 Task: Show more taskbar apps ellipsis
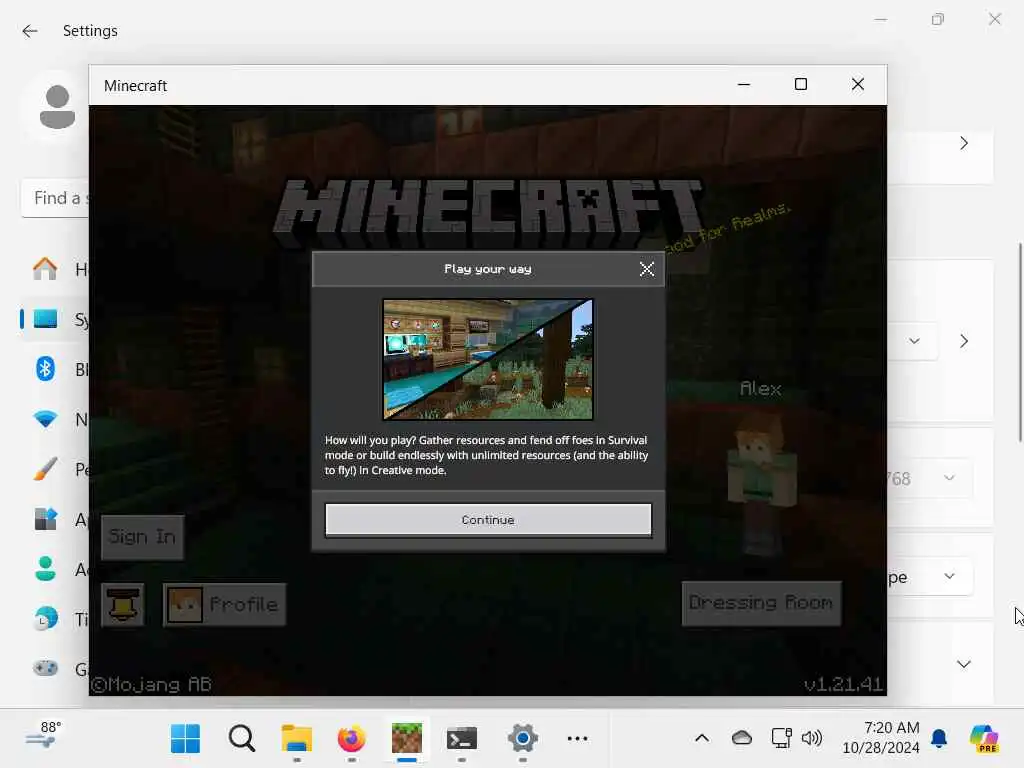click(x=577, y=739)
